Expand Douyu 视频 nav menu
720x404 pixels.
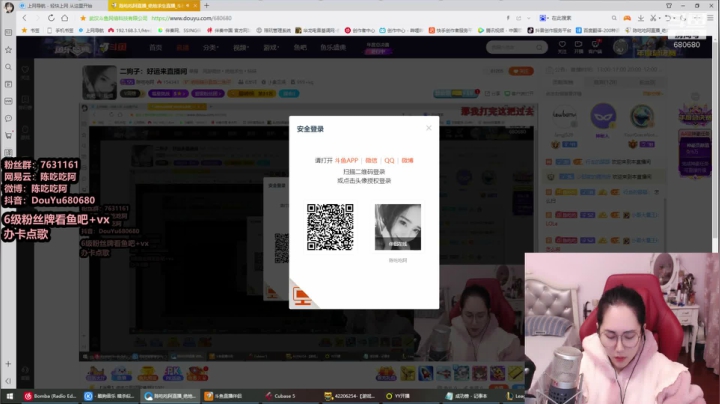pos(241,47)
